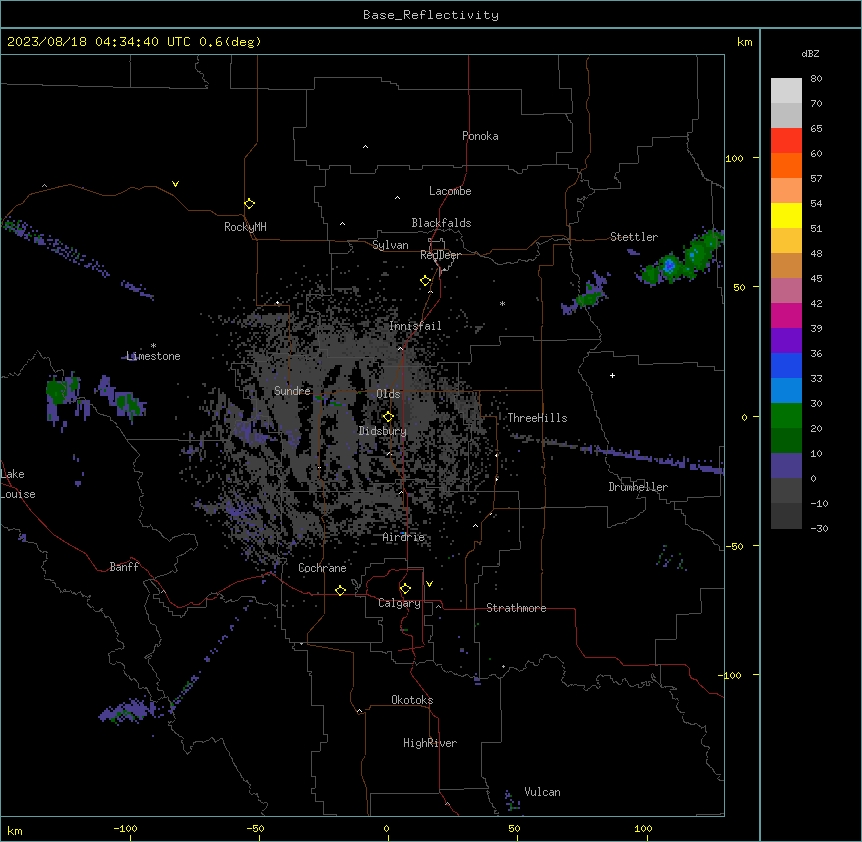862x842 pixels.
Task: Click the red 60-65 dBZ legend swatch
Action: tap(786, 141)
